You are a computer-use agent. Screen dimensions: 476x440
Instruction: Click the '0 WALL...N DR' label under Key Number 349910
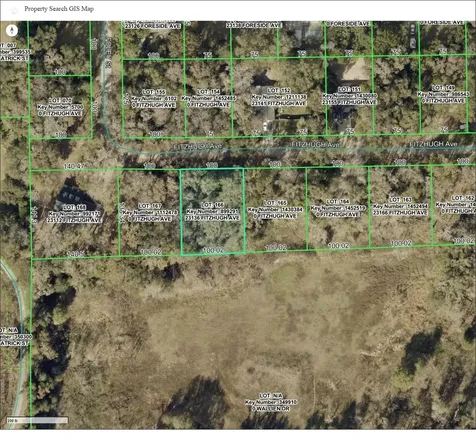(271, 409)
